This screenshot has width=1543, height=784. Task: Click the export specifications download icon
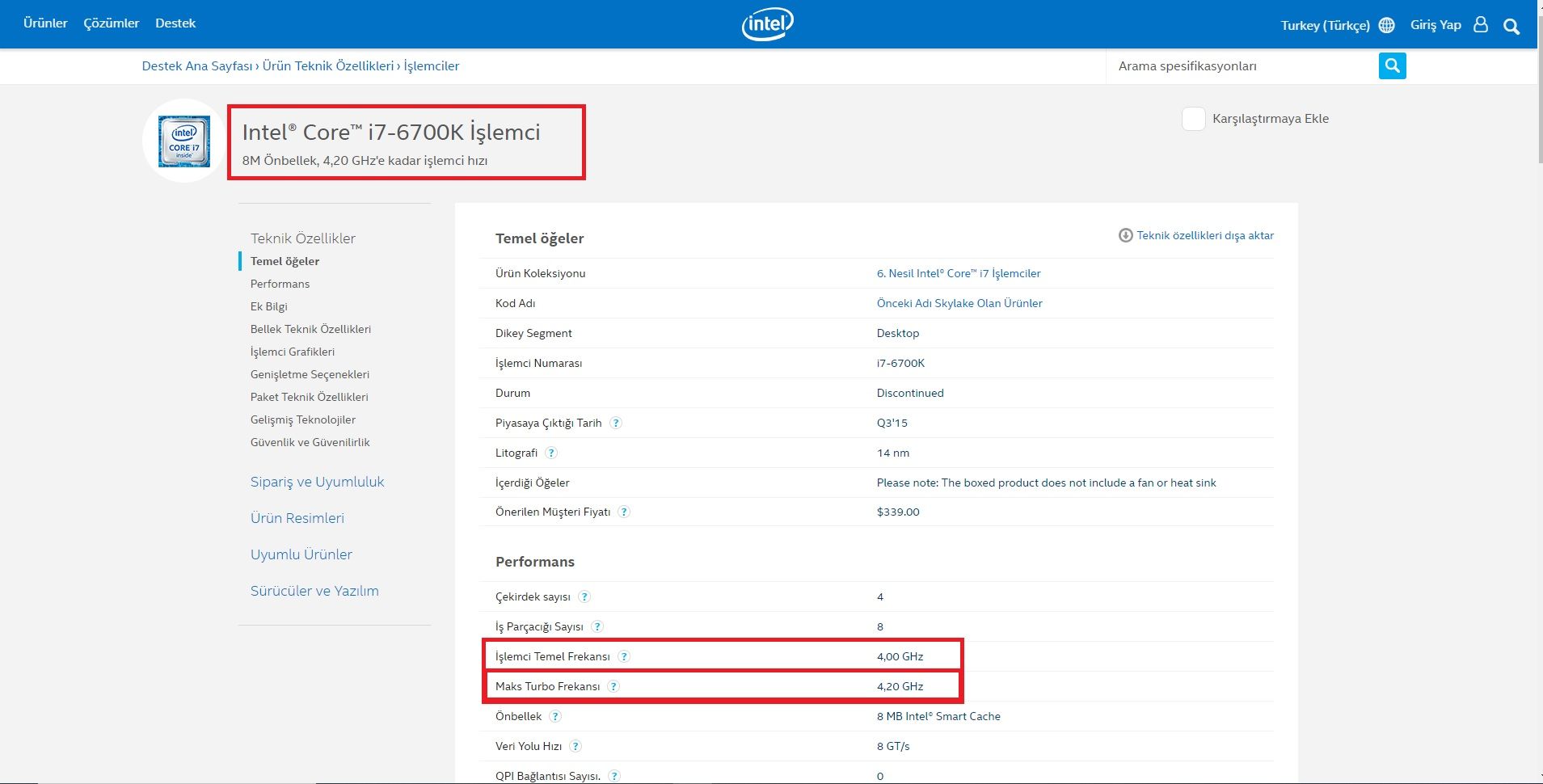[1125, 235]
